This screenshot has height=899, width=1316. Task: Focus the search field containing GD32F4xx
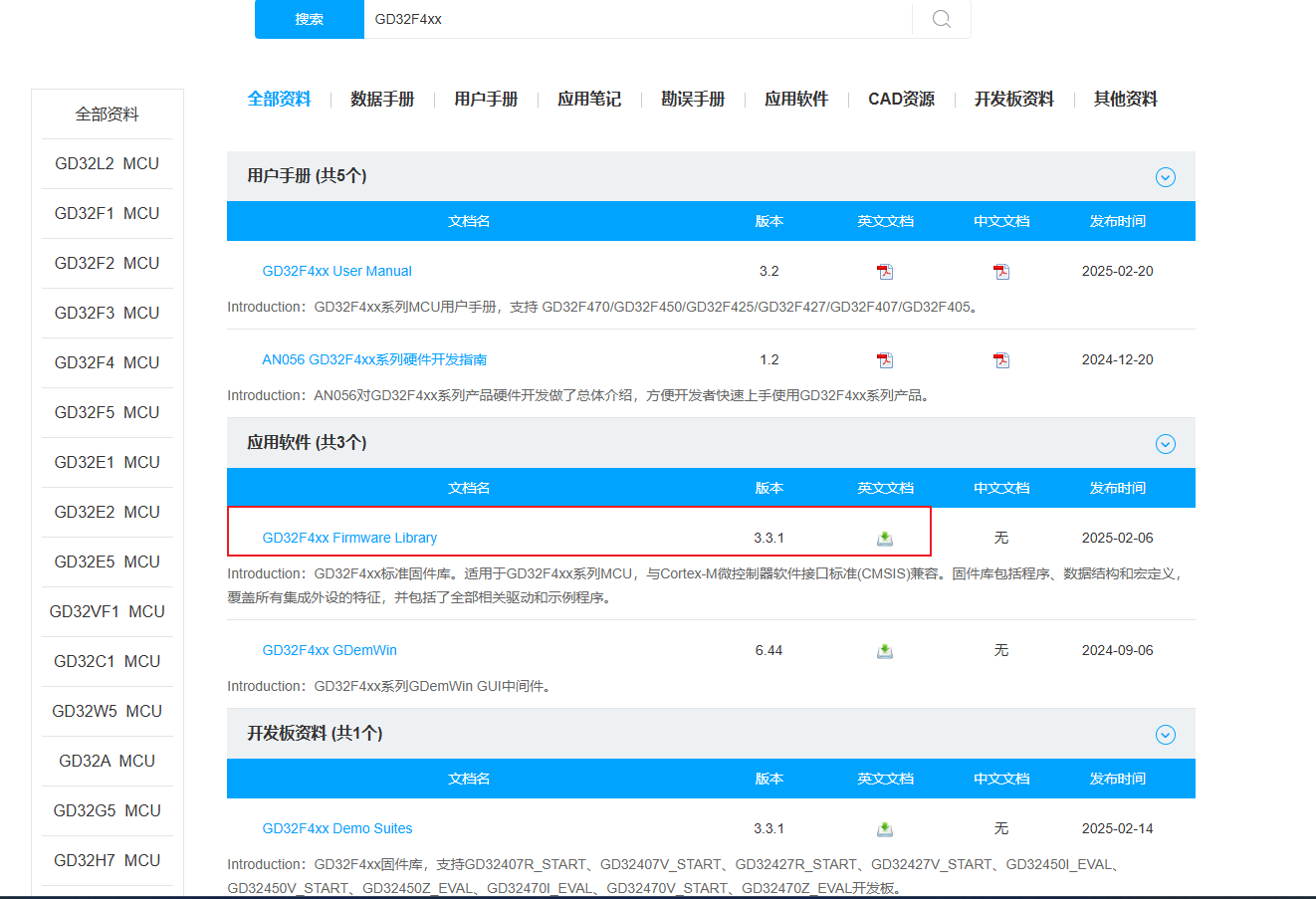637,19
